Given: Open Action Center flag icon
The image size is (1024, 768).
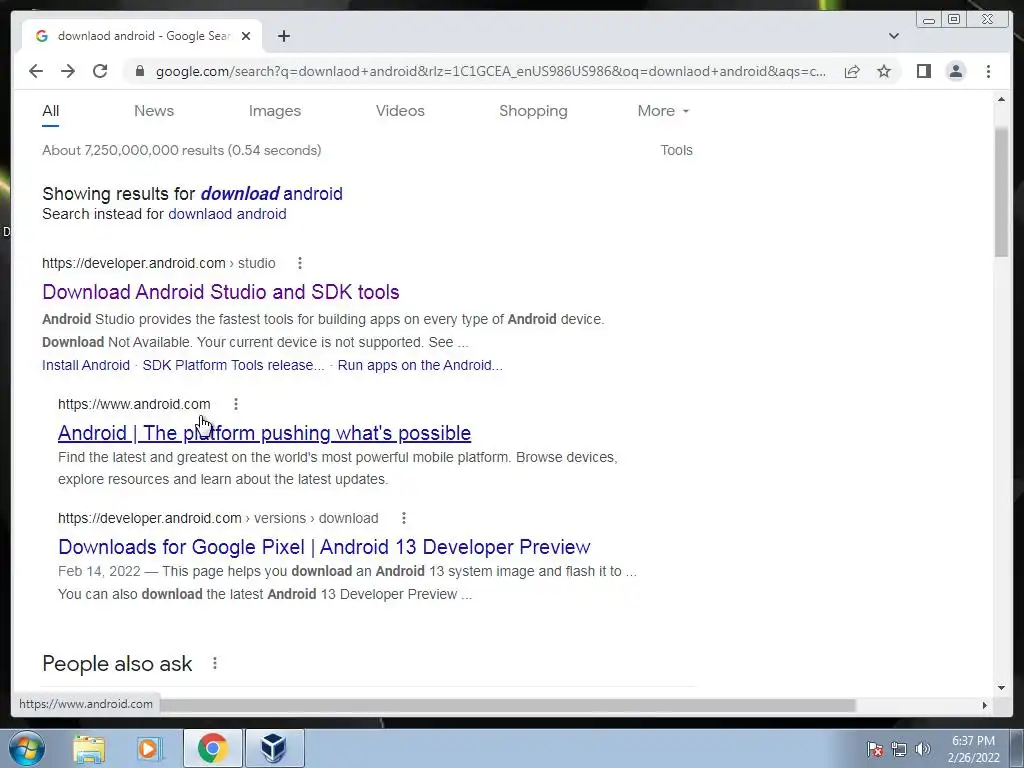Looking at the screenshot, I should click(874, 749).
